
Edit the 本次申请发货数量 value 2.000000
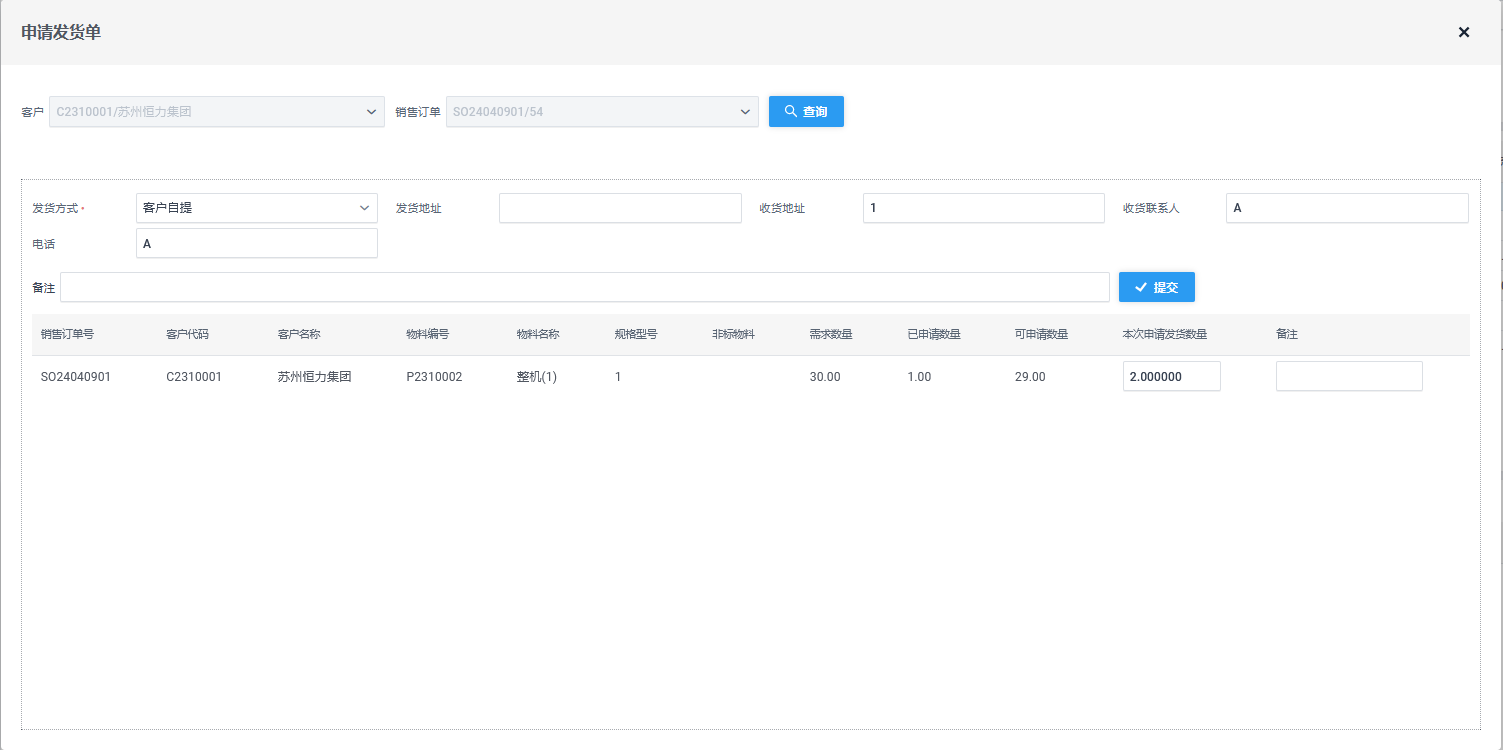tap(1171, 377)
